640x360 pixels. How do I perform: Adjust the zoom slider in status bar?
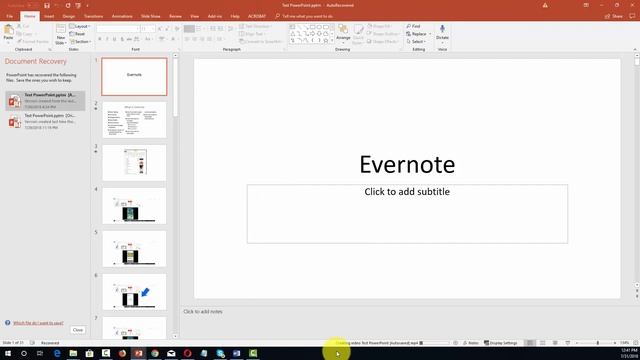pos(598,343)
